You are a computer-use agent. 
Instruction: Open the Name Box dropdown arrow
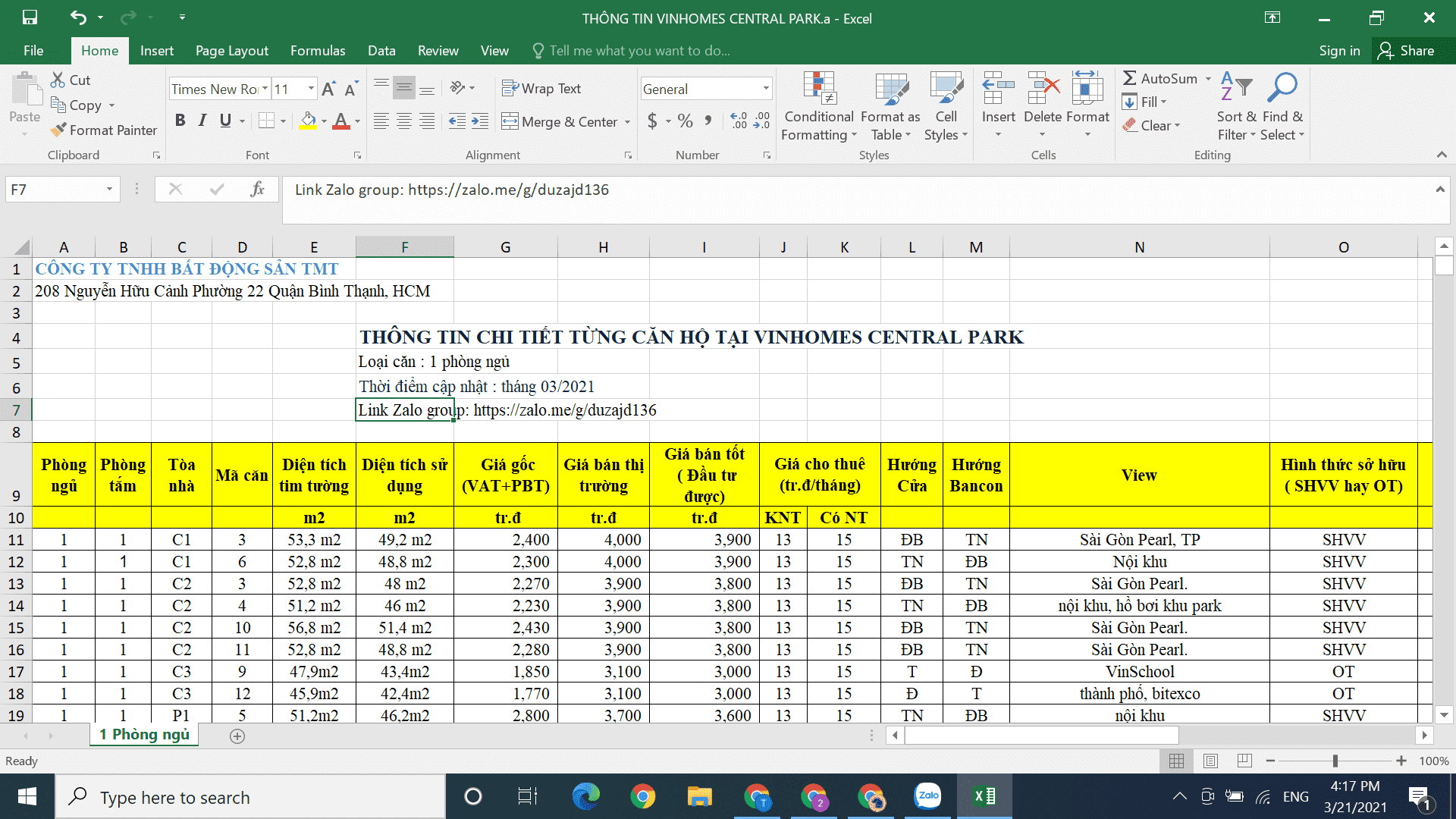coord(109,189)
